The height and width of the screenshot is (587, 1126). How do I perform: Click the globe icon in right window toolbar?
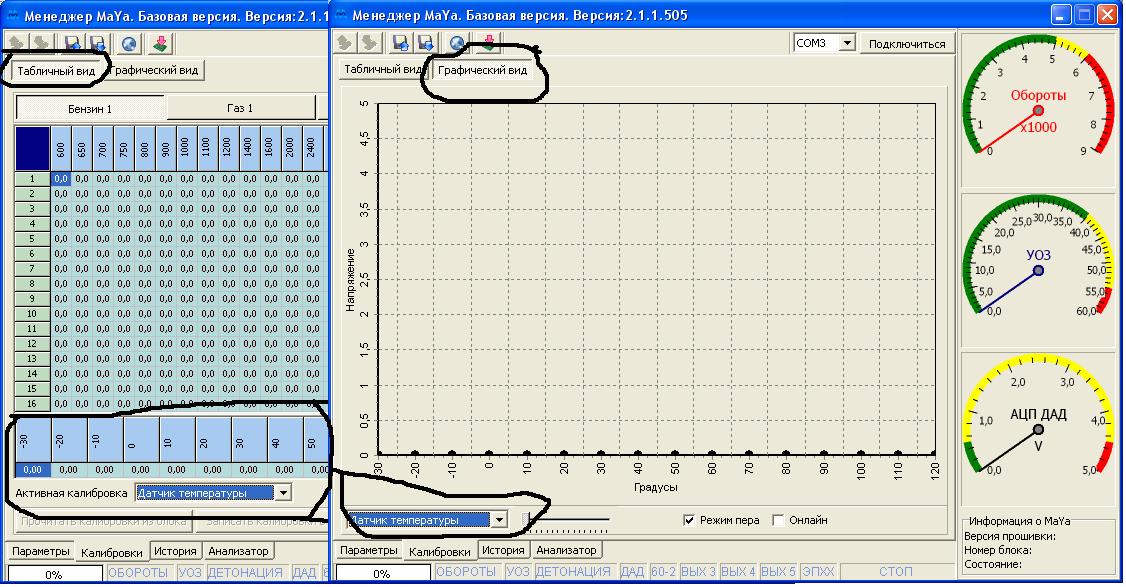pos(457,43)
